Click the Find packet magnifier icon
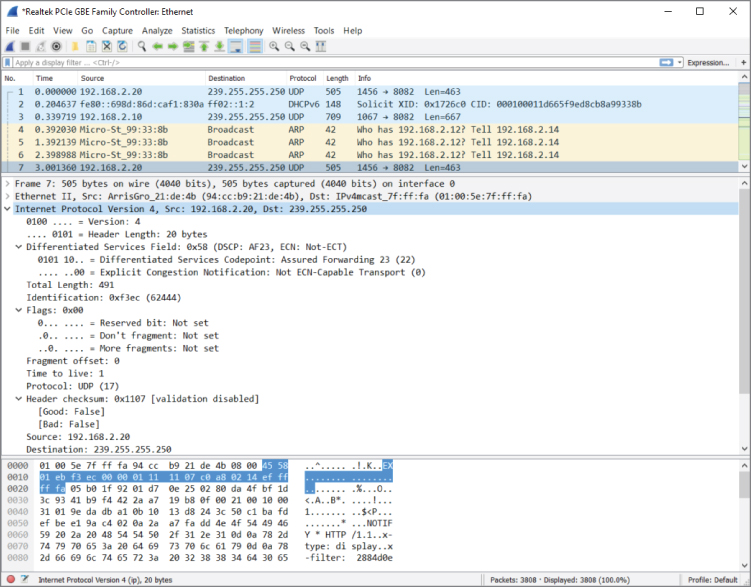Screen dimensions: 751x587 tap(142, 46)
